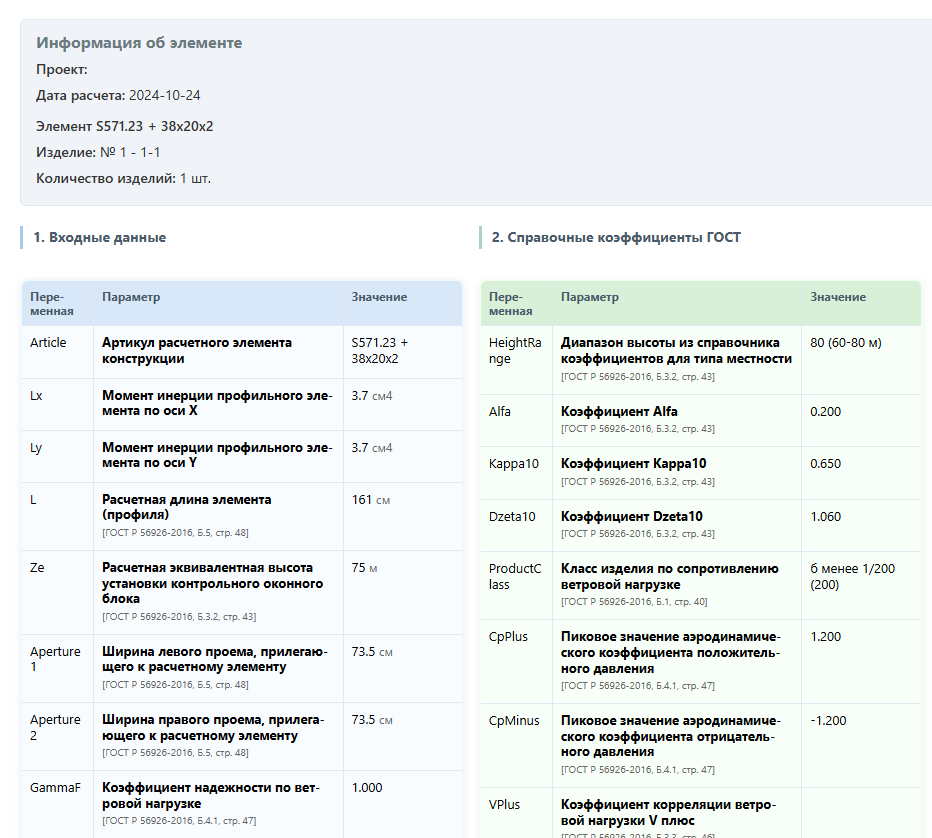This screenshot has height=838, width=932.
Task: Click the Ze equivalent height value 75 м
Action: click(364, 568)
